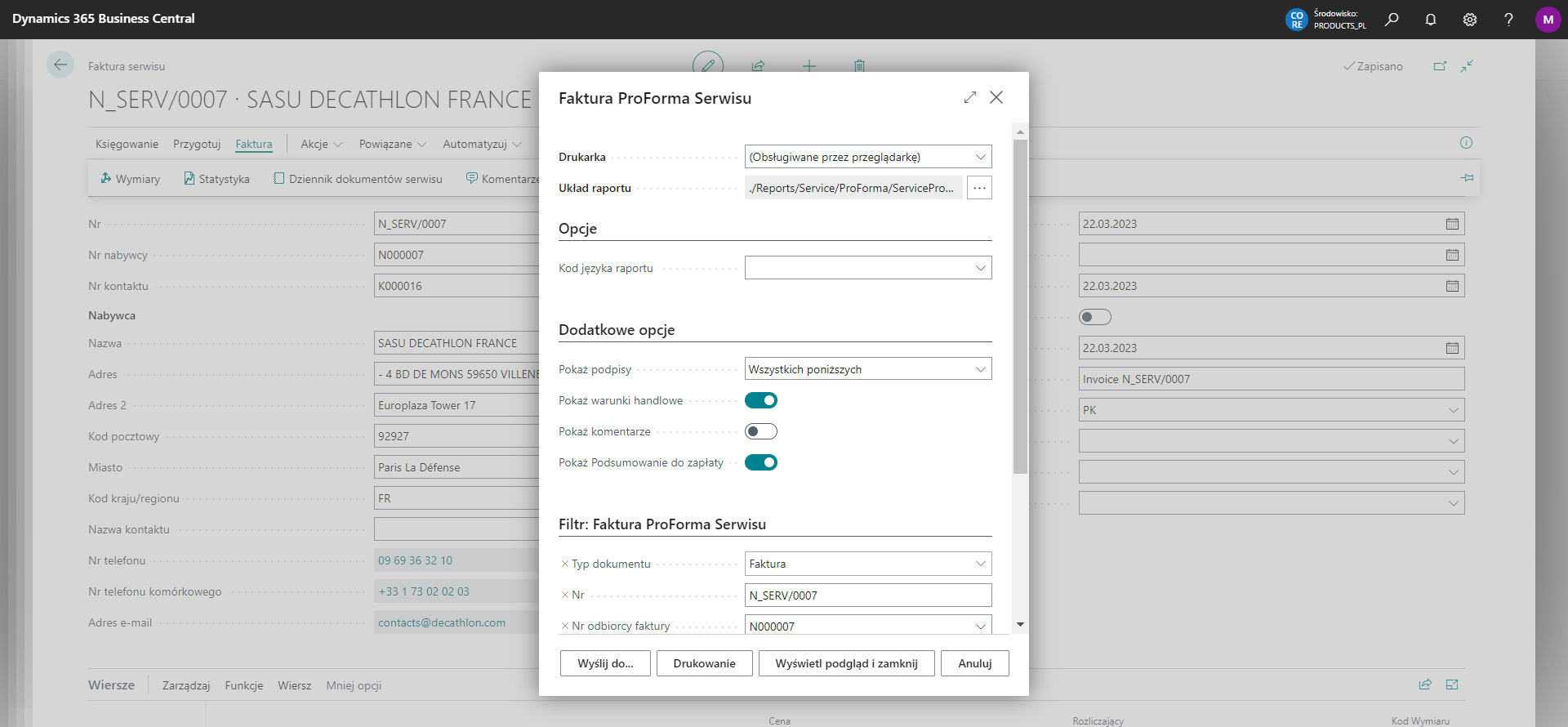Open Dziennik dokumentów serwisu

pos(358,179)
